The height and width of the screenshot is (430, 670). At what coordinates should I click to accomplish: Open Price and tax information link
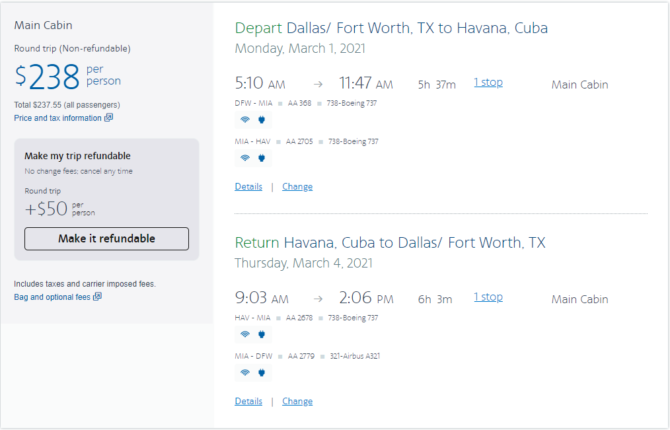click(57, 118)
